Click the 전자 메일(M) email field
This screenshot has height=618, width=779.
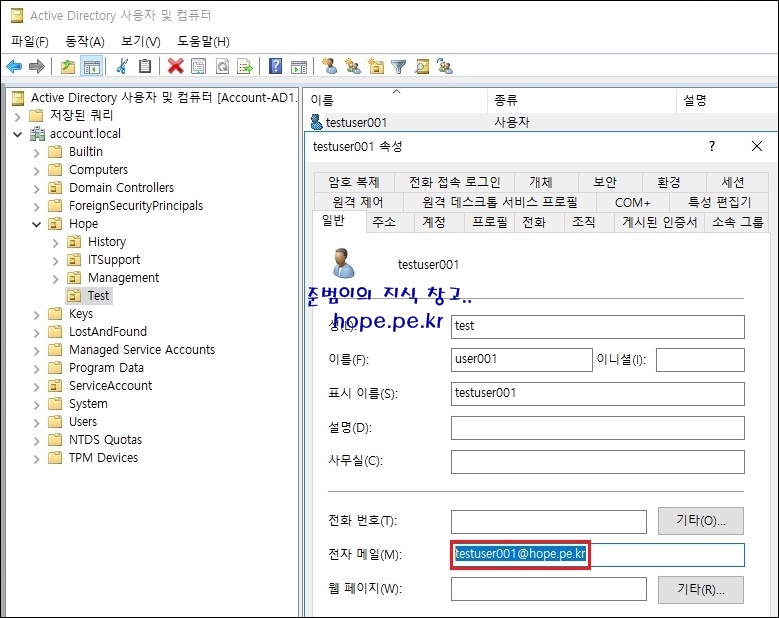pos(598,554)
